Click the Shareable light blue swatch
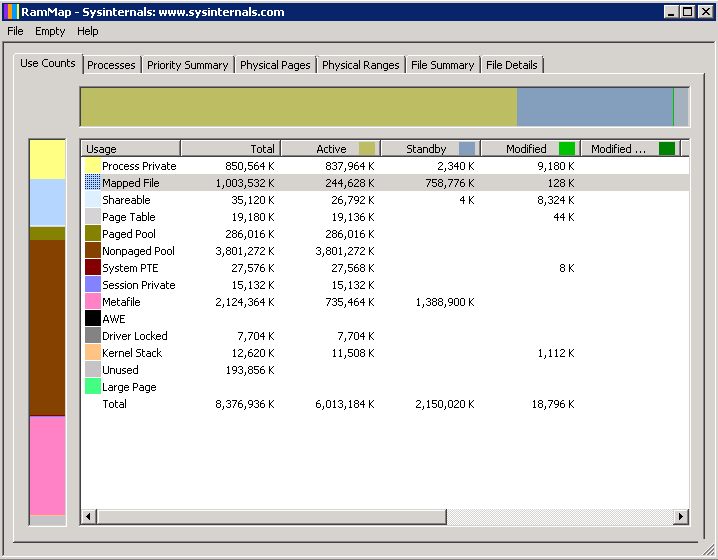The image size is (718, 560). coord(93,200)
